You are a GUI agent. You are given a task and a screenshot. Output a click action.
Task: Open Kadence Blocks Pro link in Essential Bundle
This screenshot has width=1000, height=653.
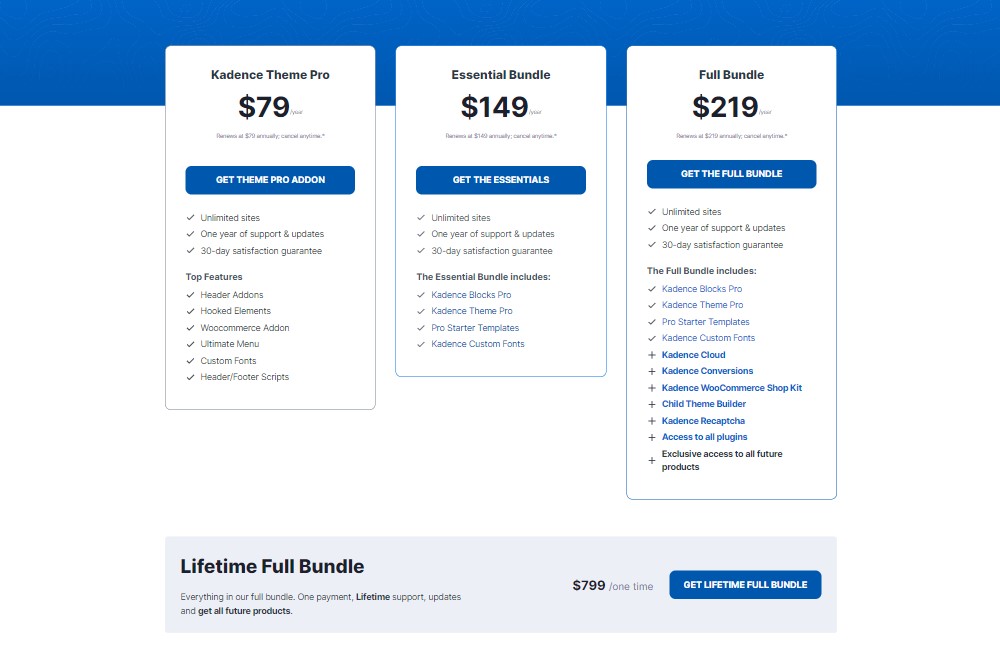pos(471,295)
